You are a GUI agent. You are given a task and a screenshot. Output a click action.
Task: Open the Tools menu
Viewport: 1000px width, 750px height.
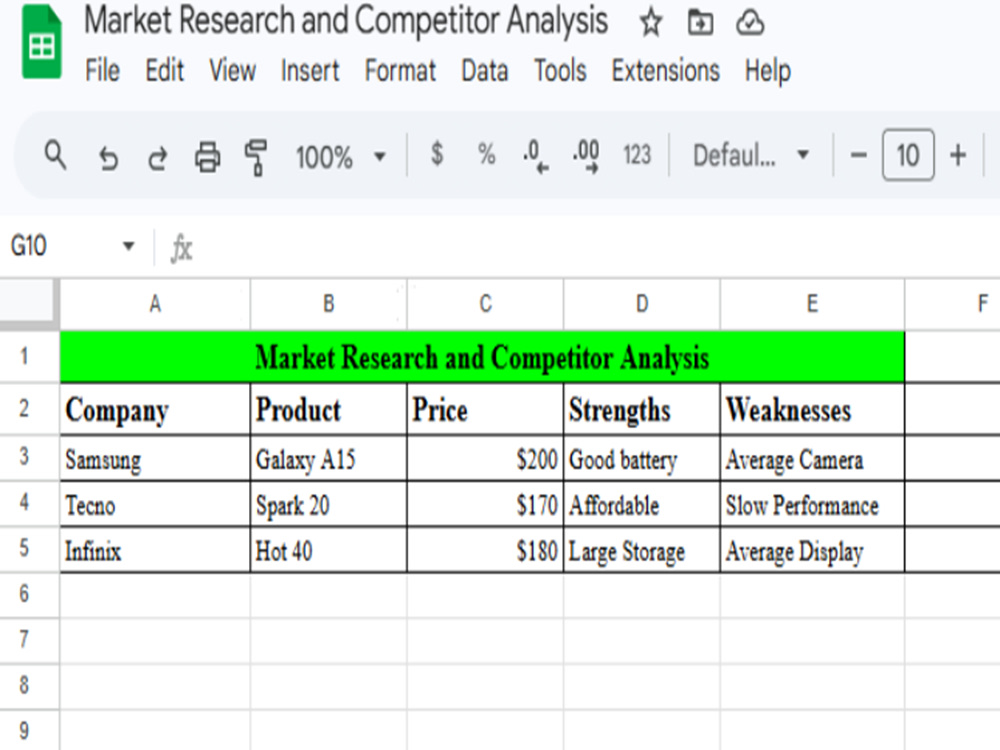[560, 70]
